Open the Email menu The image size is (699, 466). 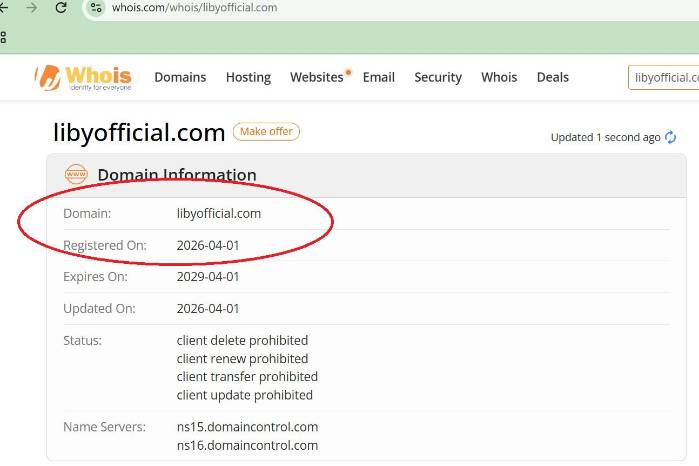pos(378,77)
